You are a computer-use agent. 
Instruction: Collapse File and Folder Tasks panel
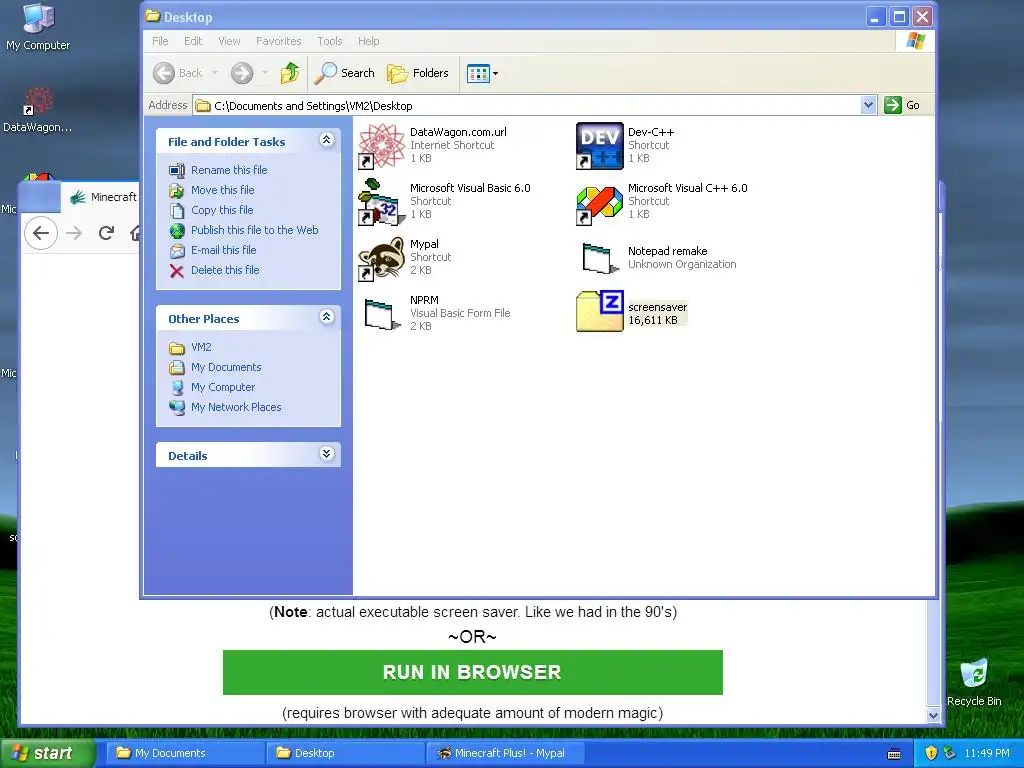327,140
